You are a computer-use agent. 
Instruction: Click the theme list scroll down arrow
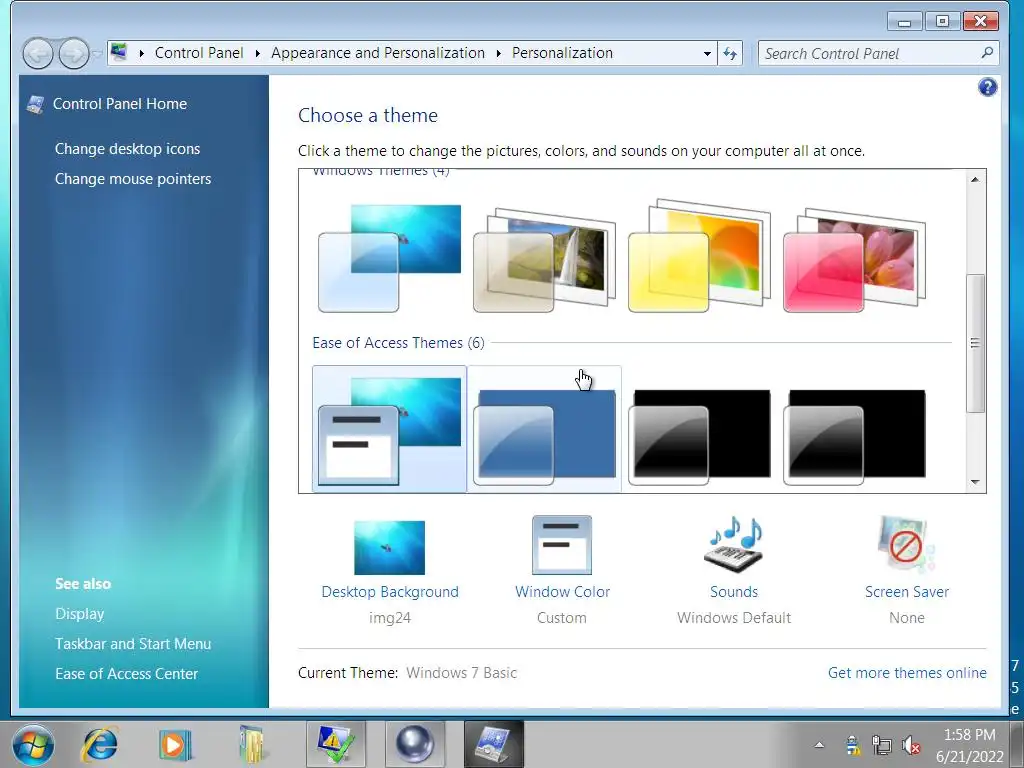[x=975, y=482]
